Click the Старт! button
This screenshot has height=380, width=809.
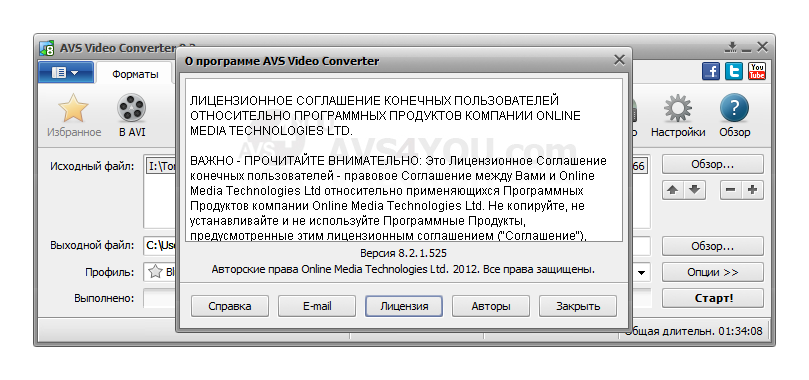click(x=713, y=298)
